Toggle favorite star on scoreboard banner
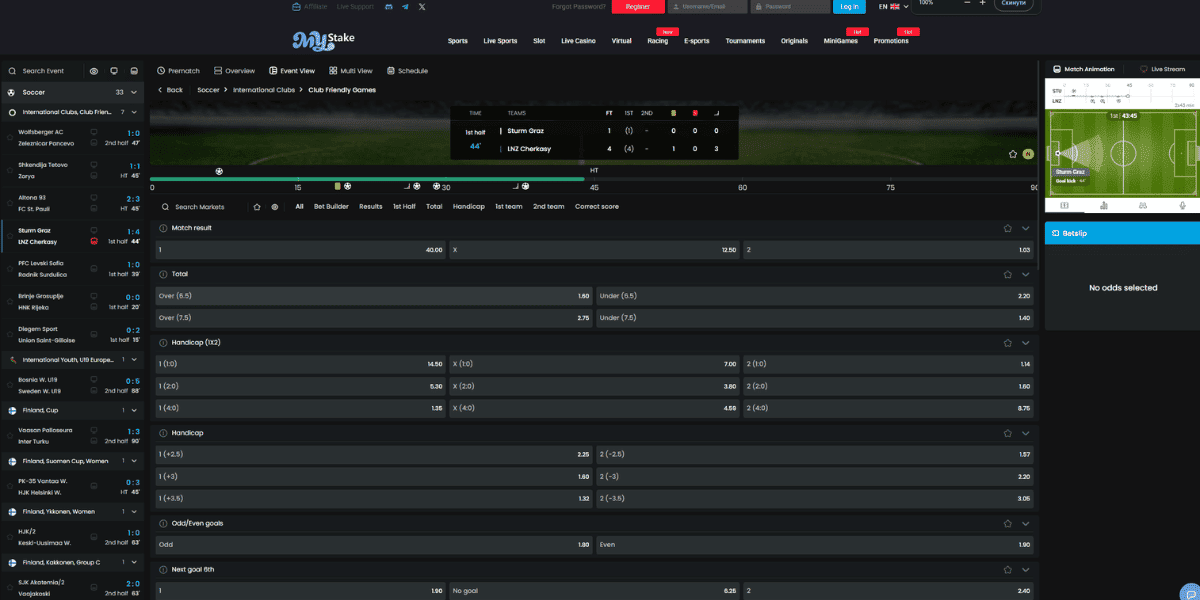Screen dimensions: 1200x600 pos(1012,154)
